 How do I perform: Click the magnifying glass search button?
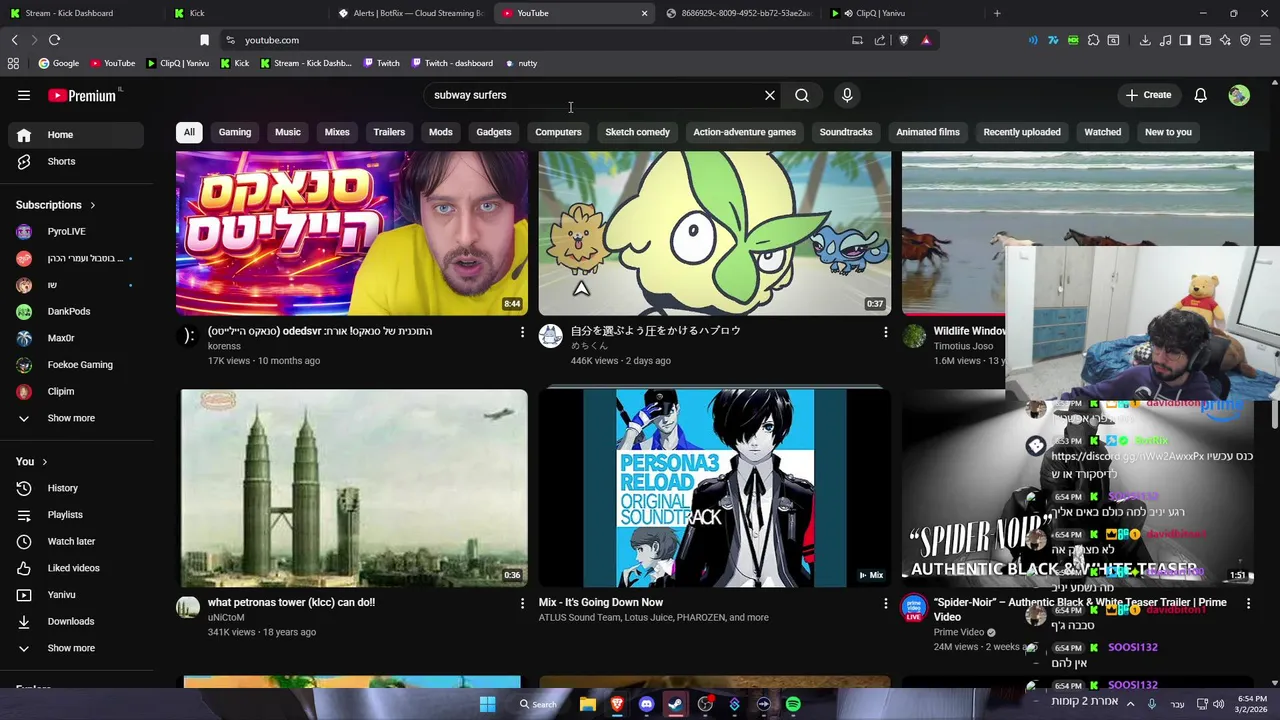point(802,95)
